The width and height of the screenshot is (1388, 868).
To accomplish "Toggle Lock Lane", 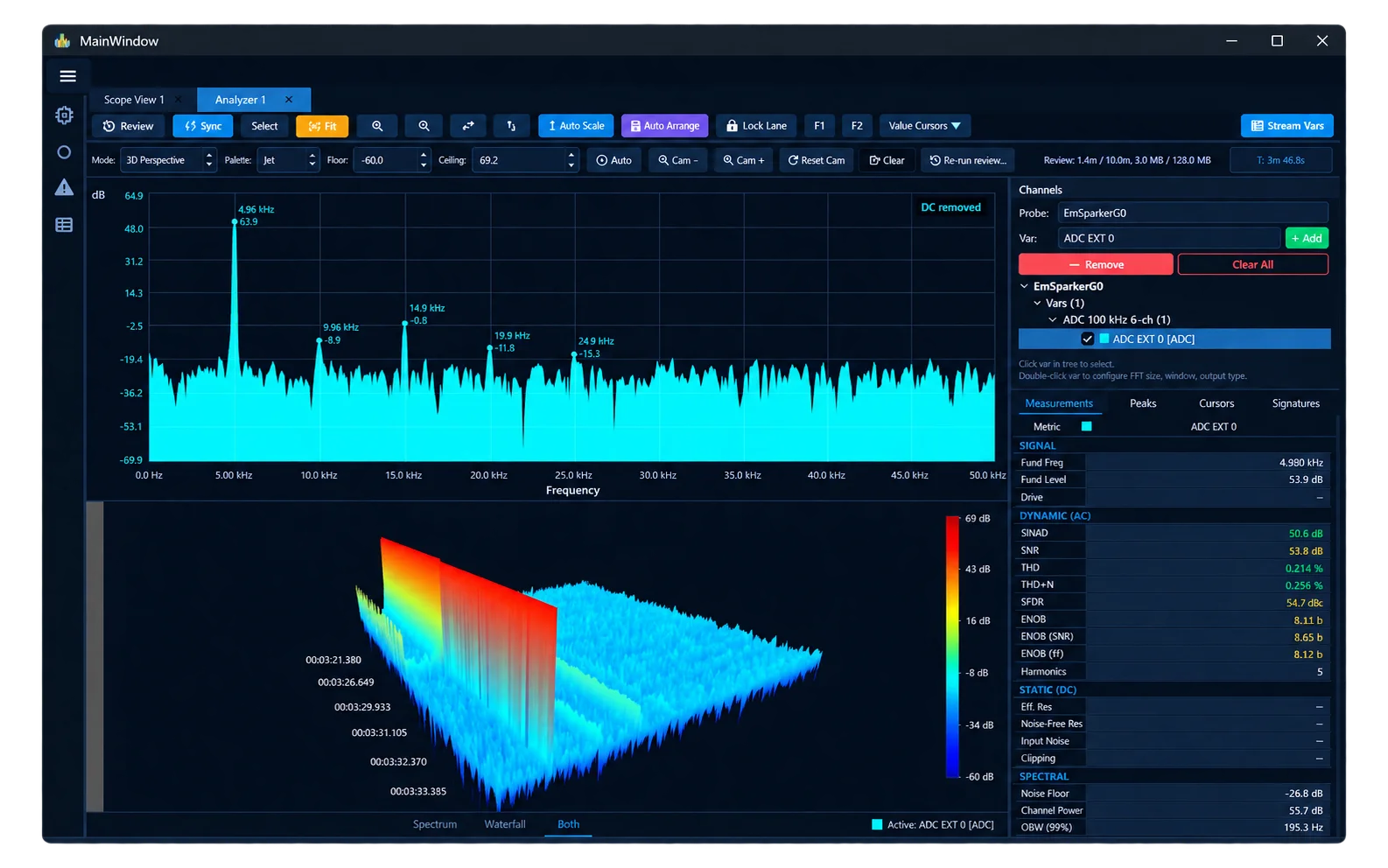I will pyautogui.click(x=756, y=126).
